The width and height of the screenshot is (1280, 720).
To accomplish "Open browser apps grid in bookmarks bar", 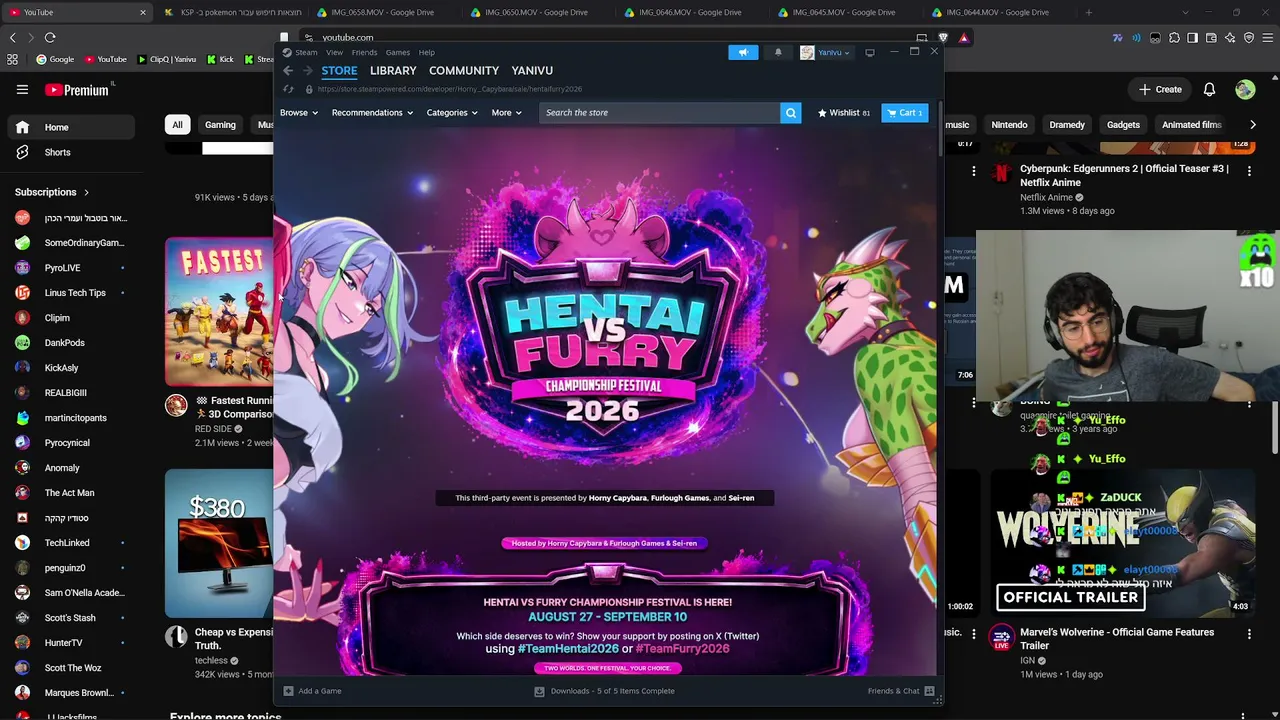I will tap(13, 59).
